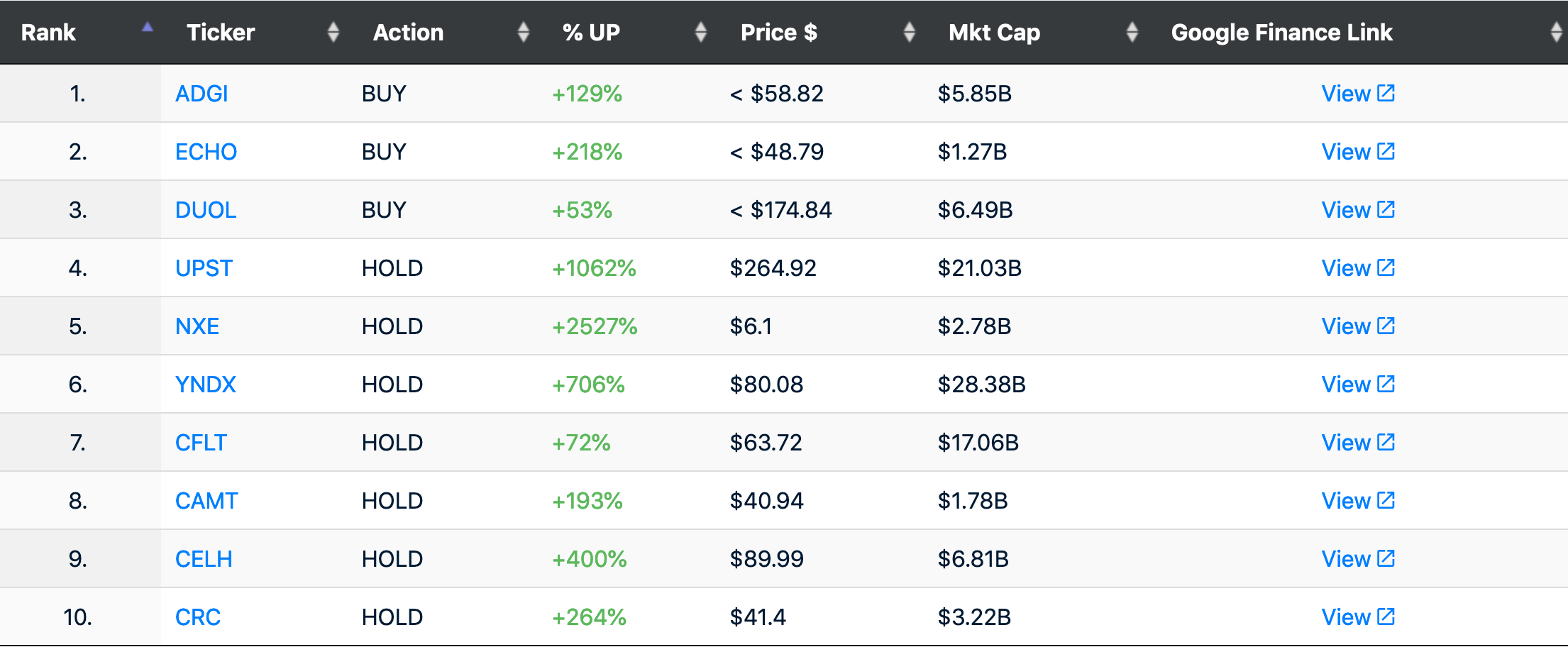Viewport: 1568px width, 647px height.
Task: Click external link icon for UPST row
Action: point(1386,267)
